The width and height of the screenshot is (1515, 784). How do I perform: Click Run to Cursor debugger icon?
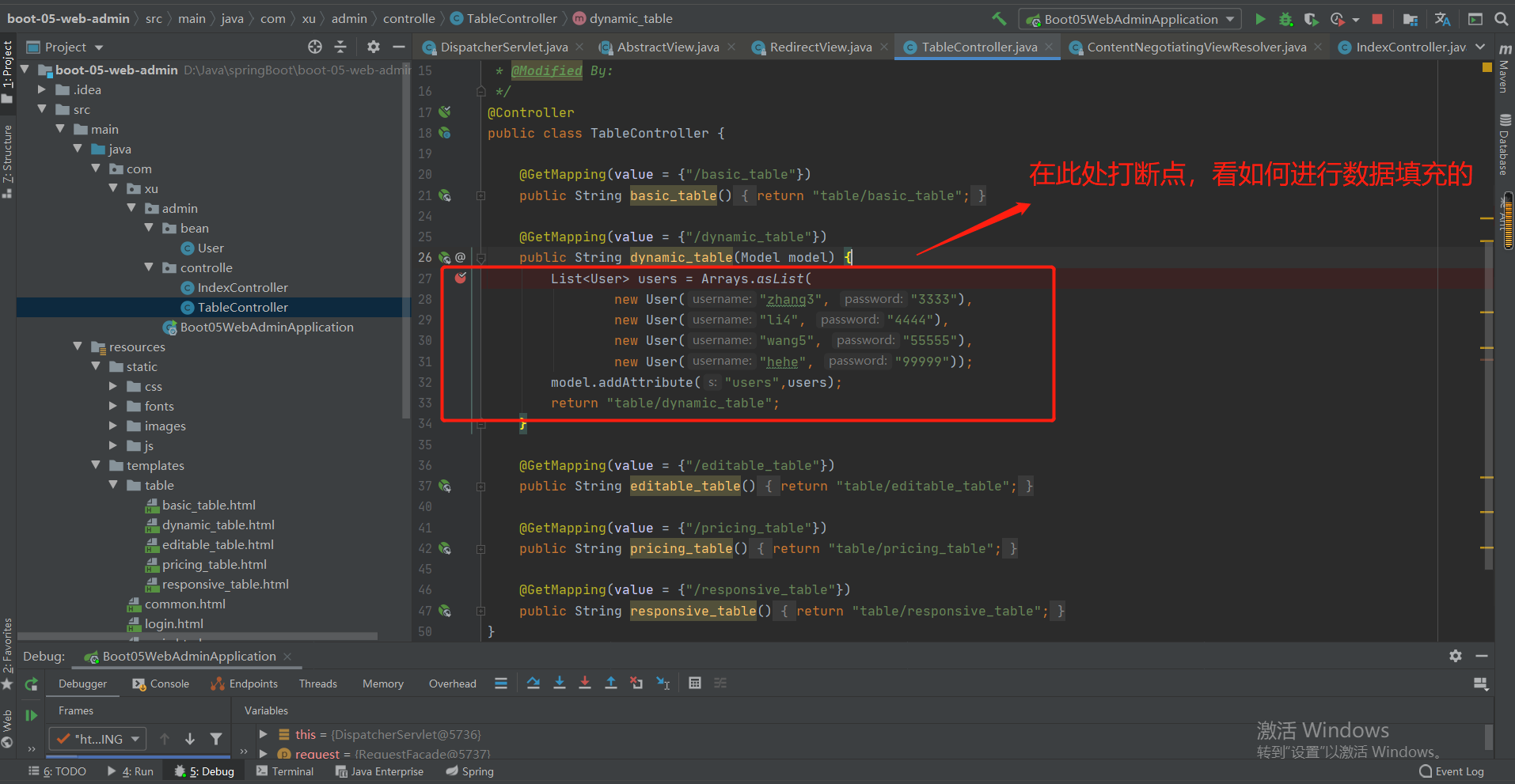tap(663, 683)
